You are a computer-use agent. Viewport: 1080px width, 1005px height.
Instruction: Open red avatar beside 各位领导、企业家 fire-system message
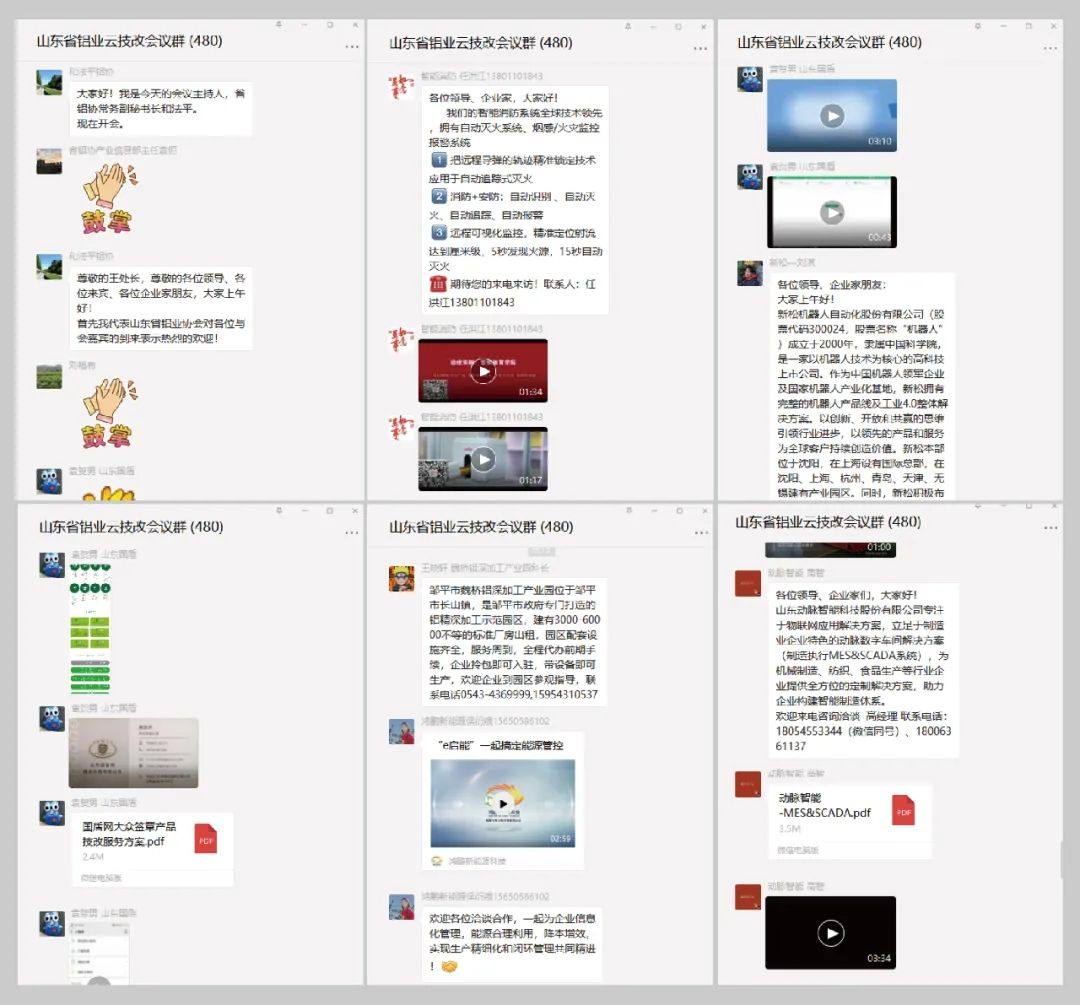coord(401,87)
